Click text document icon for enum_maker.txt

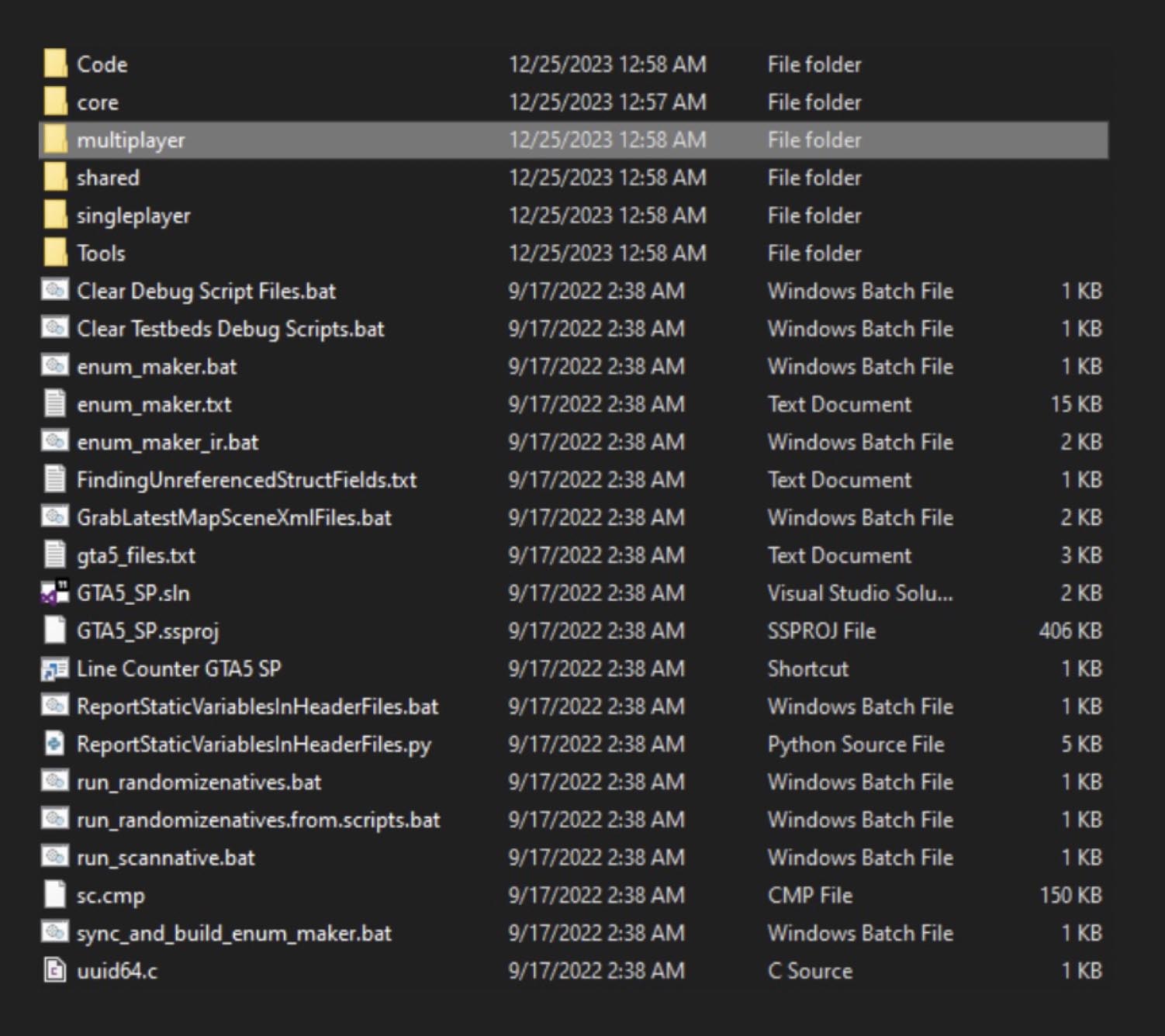click(55, 403)
